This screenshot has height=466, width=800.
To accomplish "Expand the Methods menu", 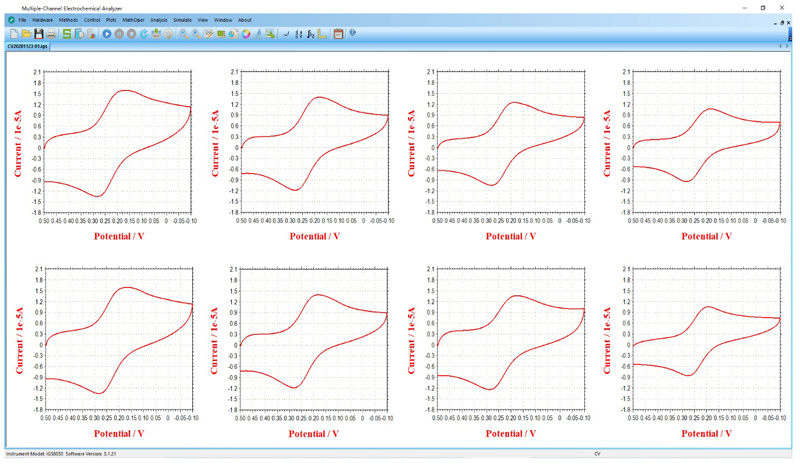I will point(68,20).
